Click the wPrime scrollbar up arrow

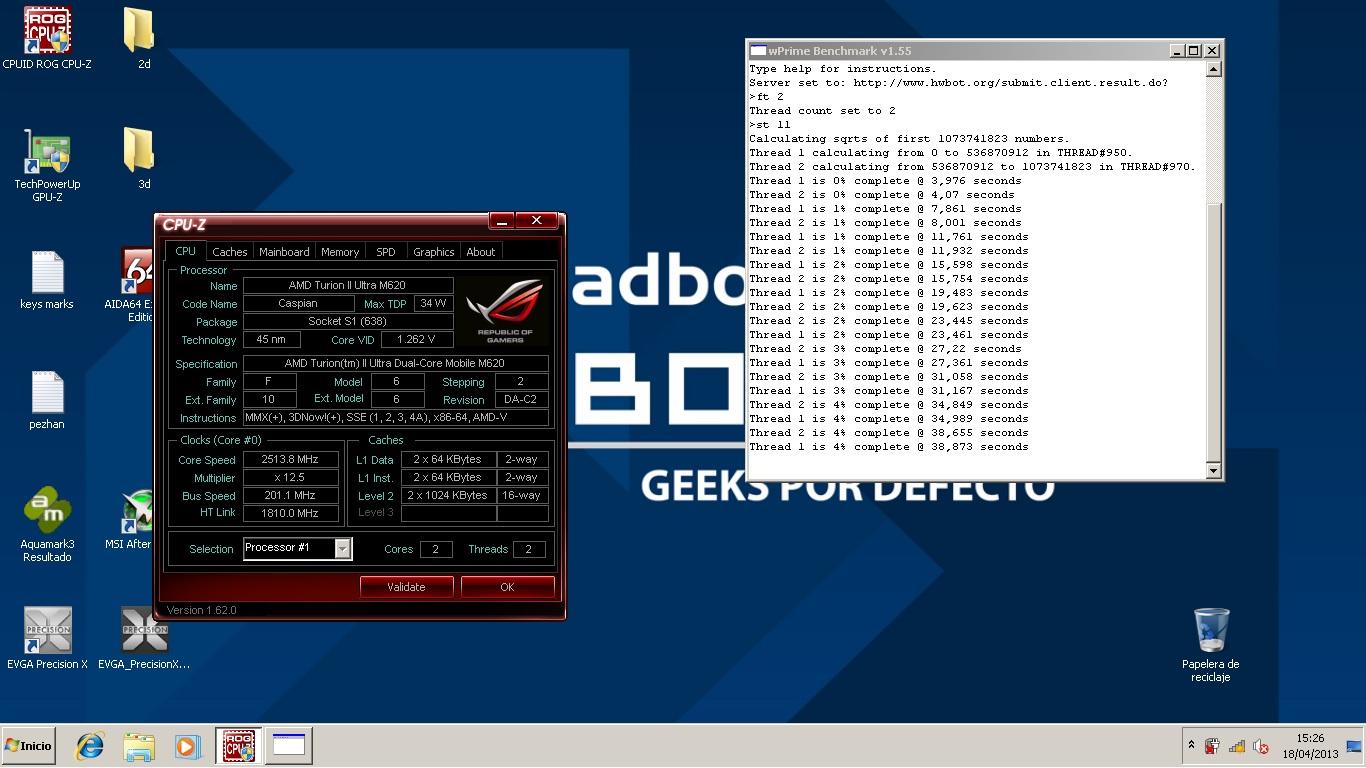point(1213,70)
